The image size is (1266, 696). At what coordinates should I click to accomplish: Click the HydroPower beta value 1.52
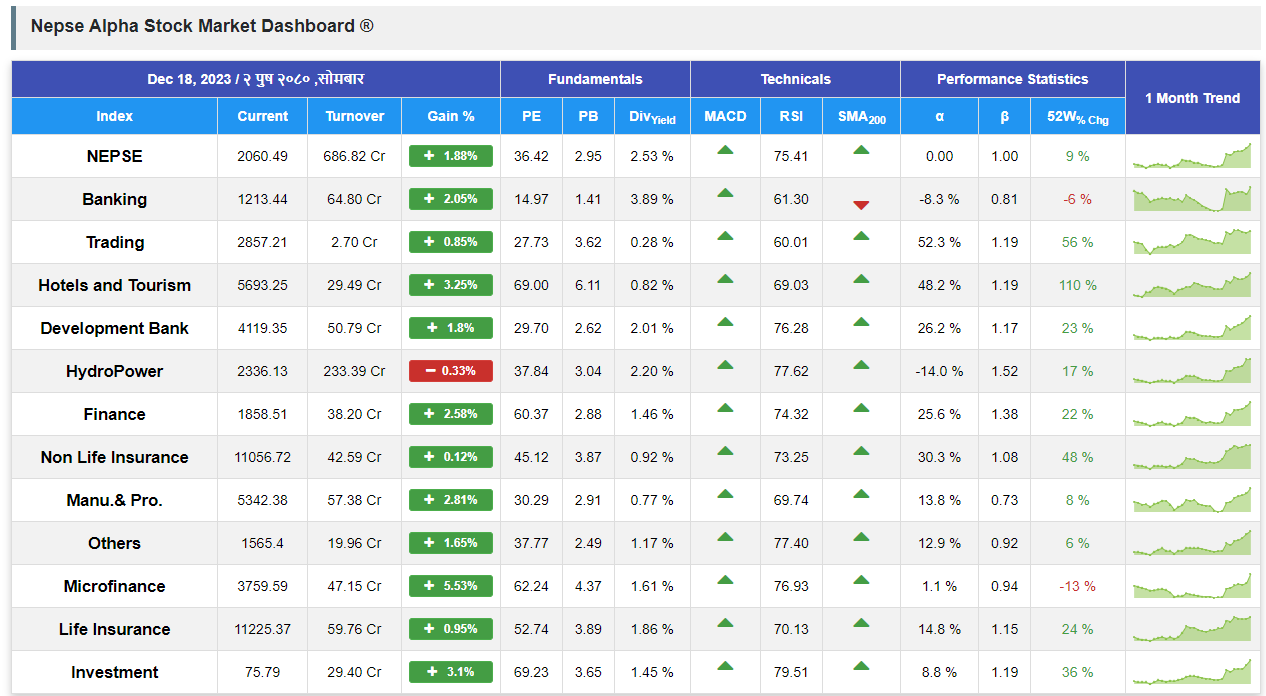(1005, 371)
